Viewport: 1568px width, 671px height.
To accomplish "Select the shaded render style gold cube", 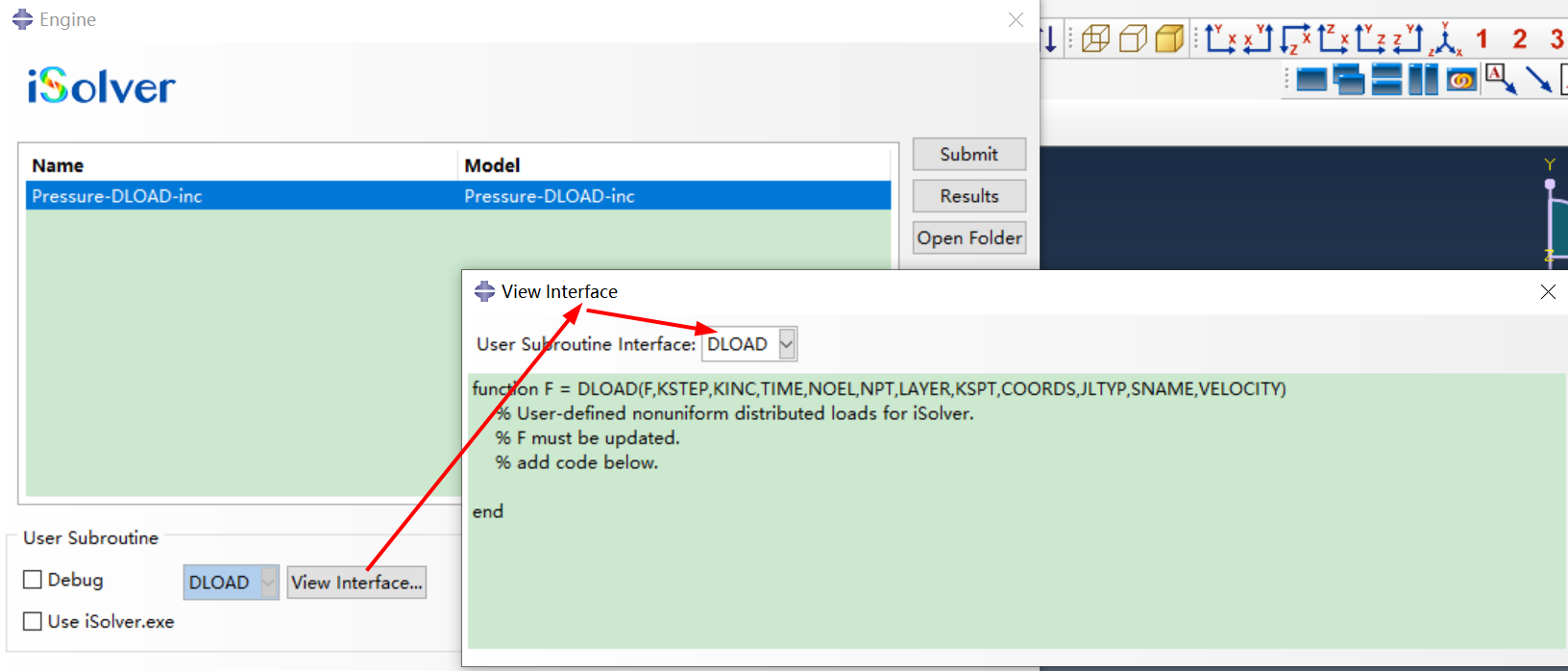I will tap(1169, 38).
